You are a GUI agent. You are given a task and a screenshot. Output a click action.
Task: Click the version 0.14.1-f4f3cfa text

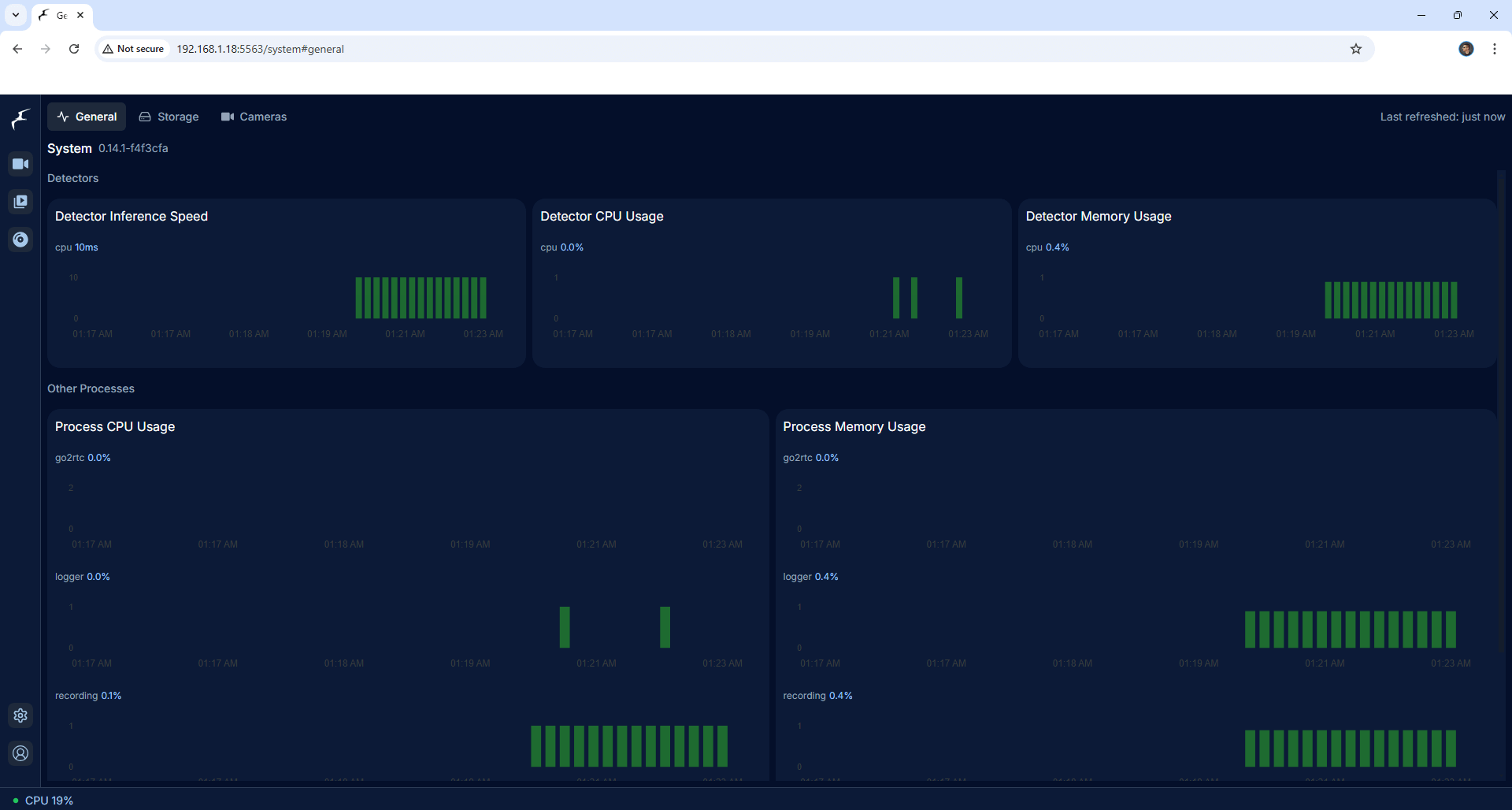pyautogui.click(x=133, y=148)
